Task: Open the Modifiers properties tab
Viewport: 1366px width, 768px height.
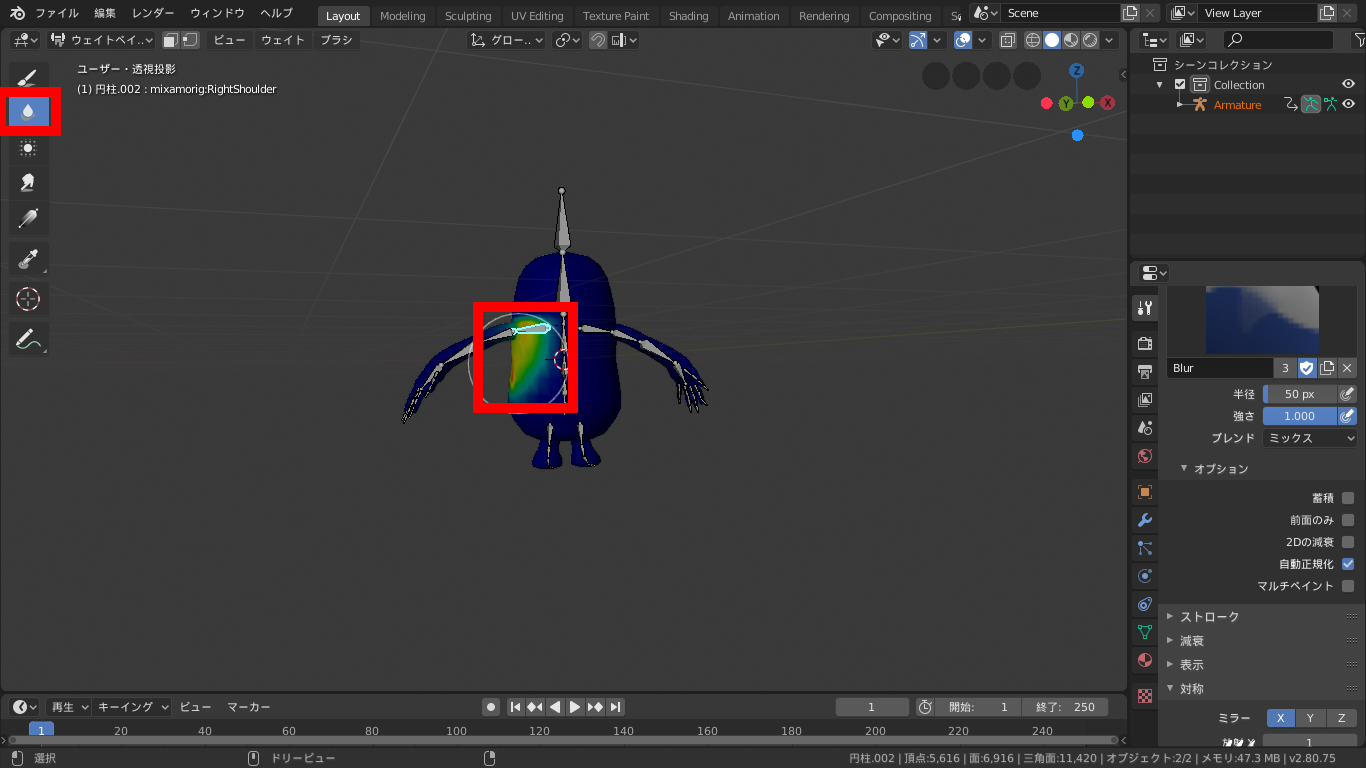Action: coord(1145,520)
